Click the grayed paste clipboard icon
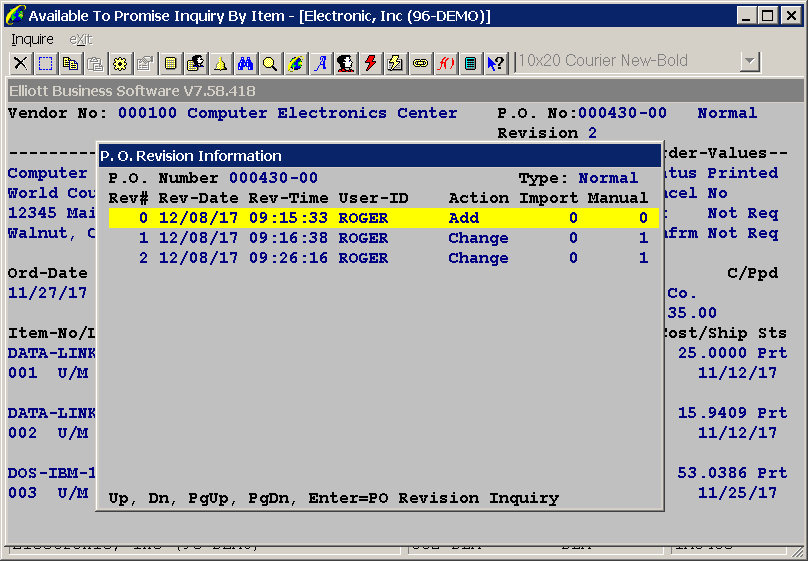This screenshot has width=808, height=561. 95,63
